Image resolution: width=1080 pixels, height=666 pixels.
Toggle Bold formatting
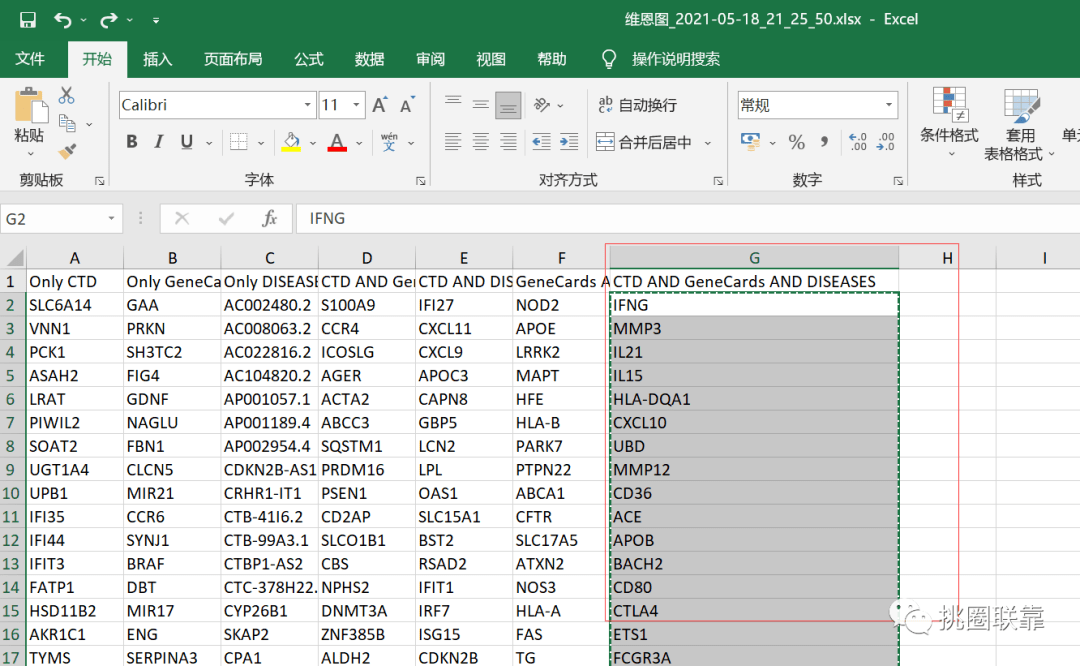tap(131, 142)
